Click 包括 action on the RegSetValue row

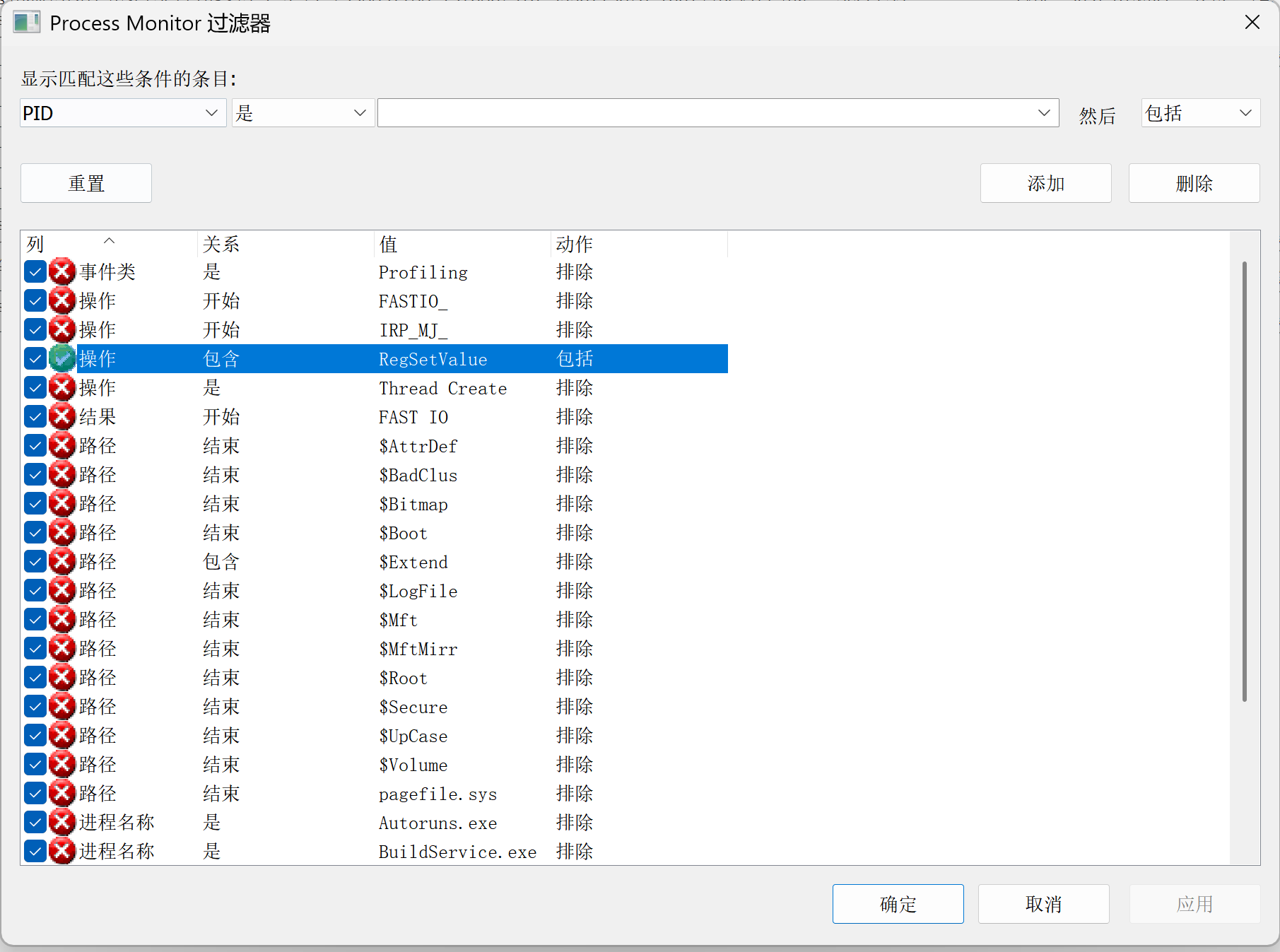[x=575, y=358]
